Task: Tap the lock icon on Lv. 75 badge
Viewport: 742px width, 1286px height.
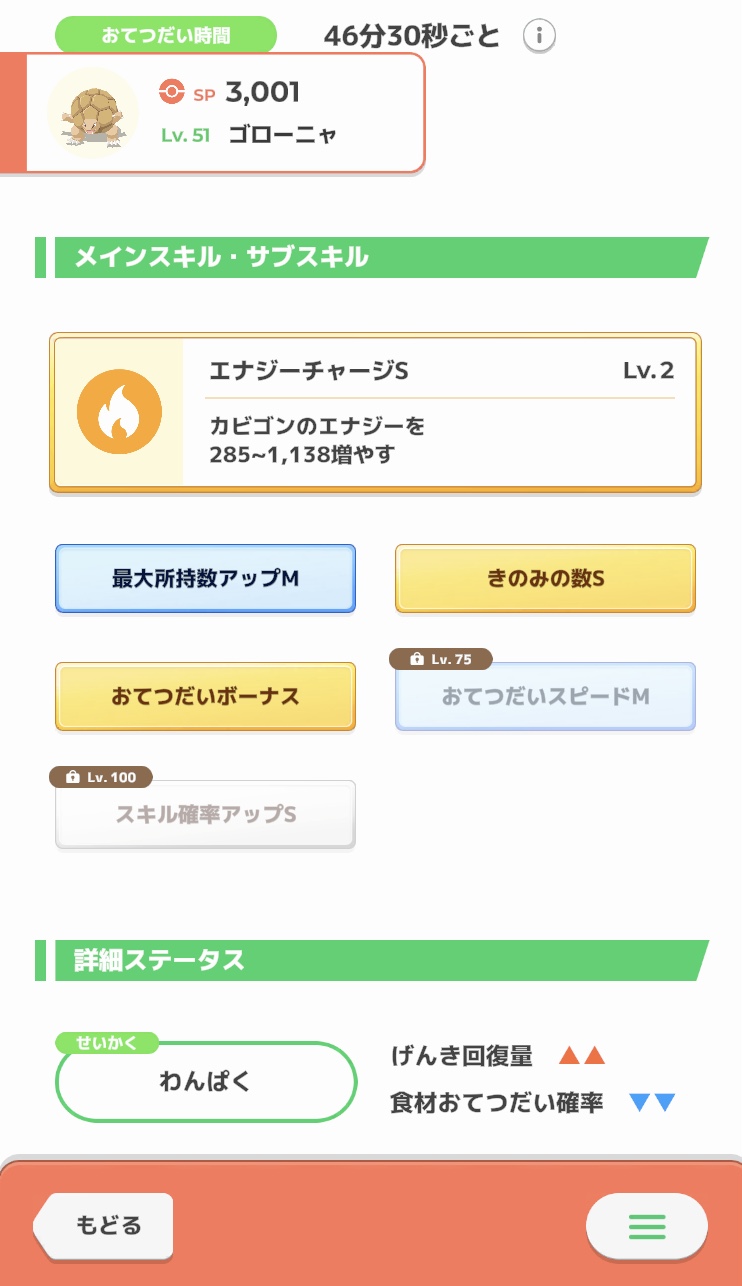Action: [x=415, y=660]
